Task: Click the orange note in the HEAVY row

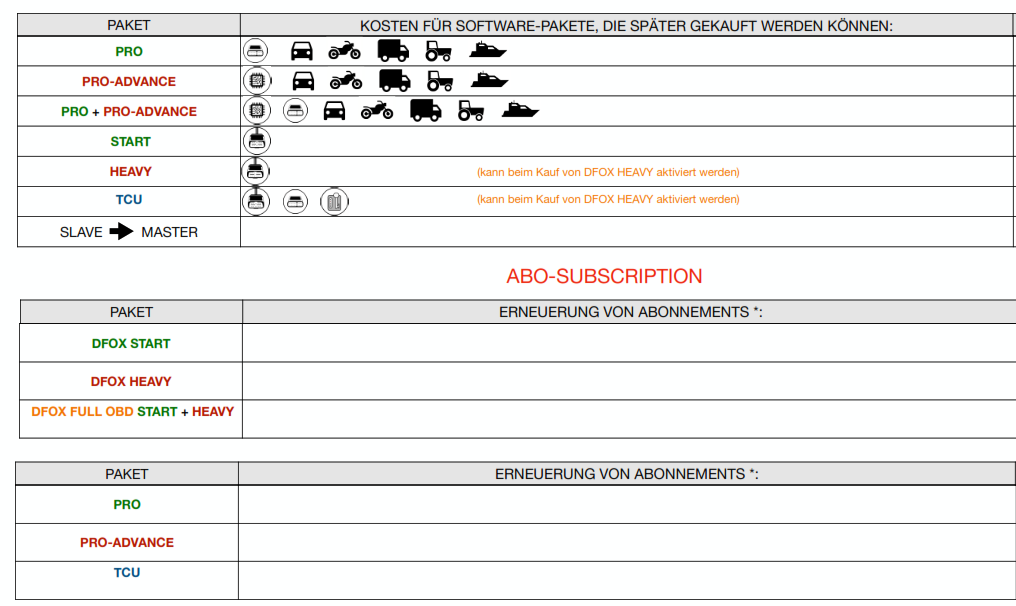Action: click(x=608, y=172)
